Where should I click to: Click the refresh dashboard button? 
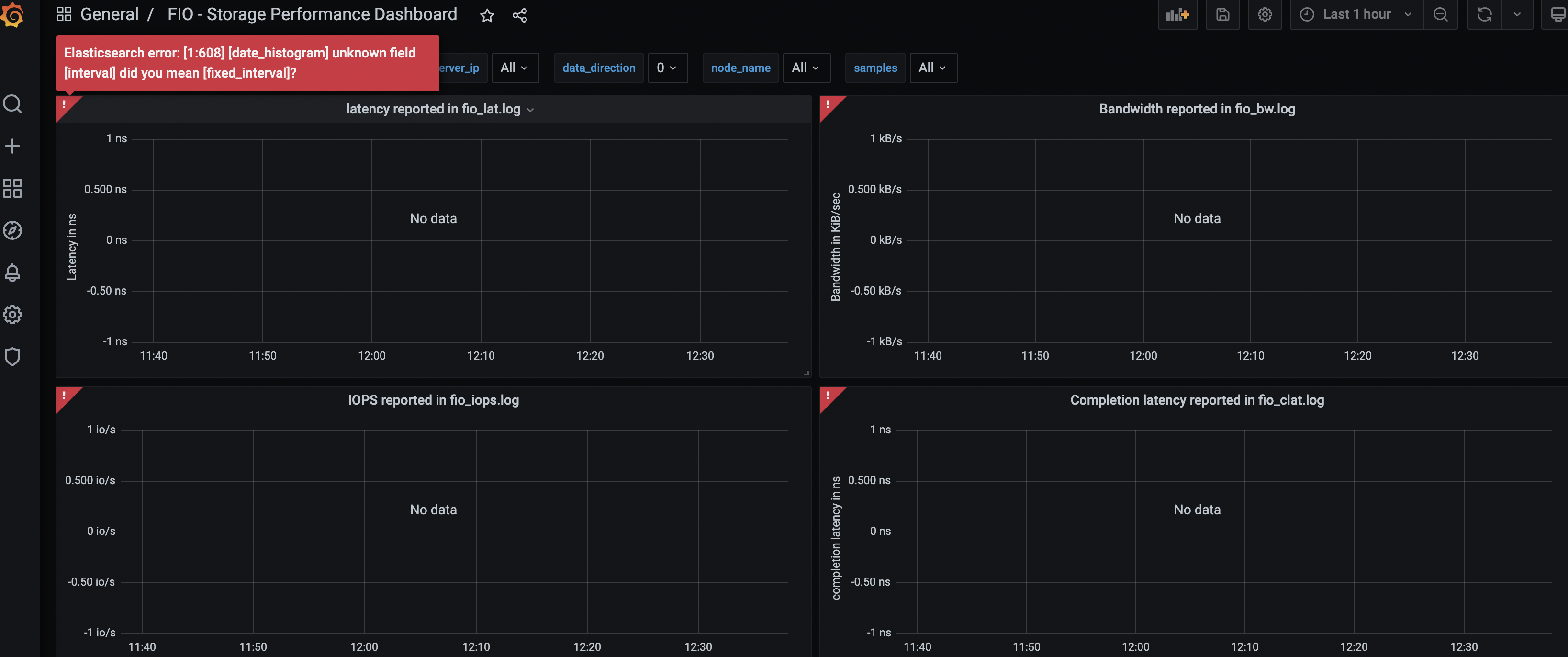1484,15
